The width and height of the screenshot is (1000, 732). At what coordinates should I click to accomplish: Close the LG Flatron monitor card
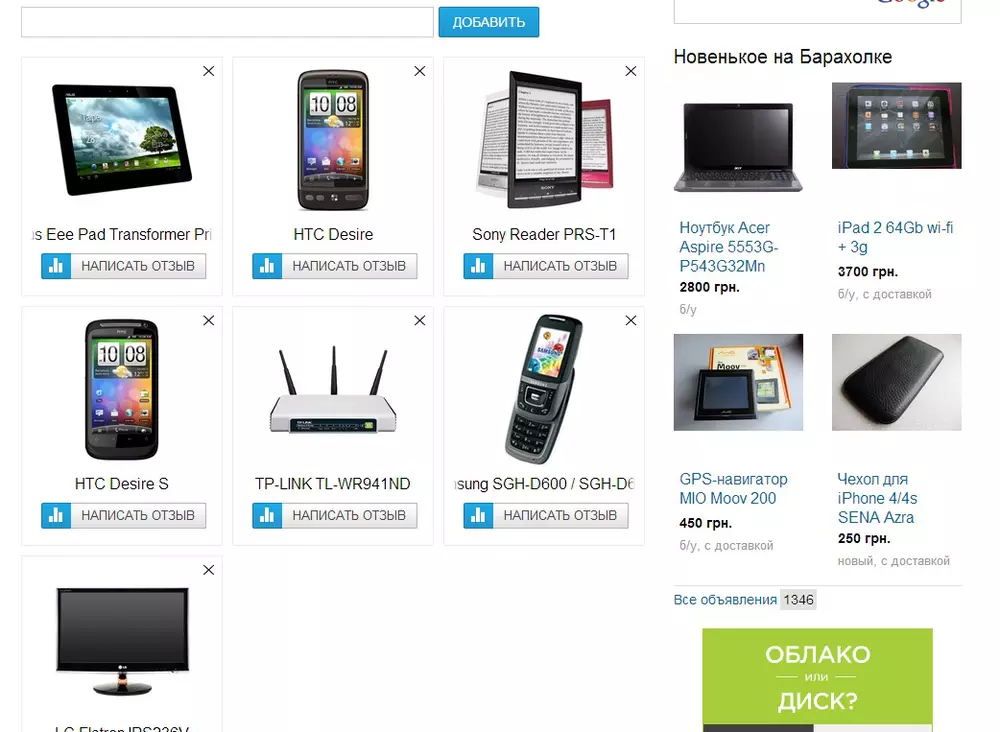pyautogui.click(x=209, y=569)
